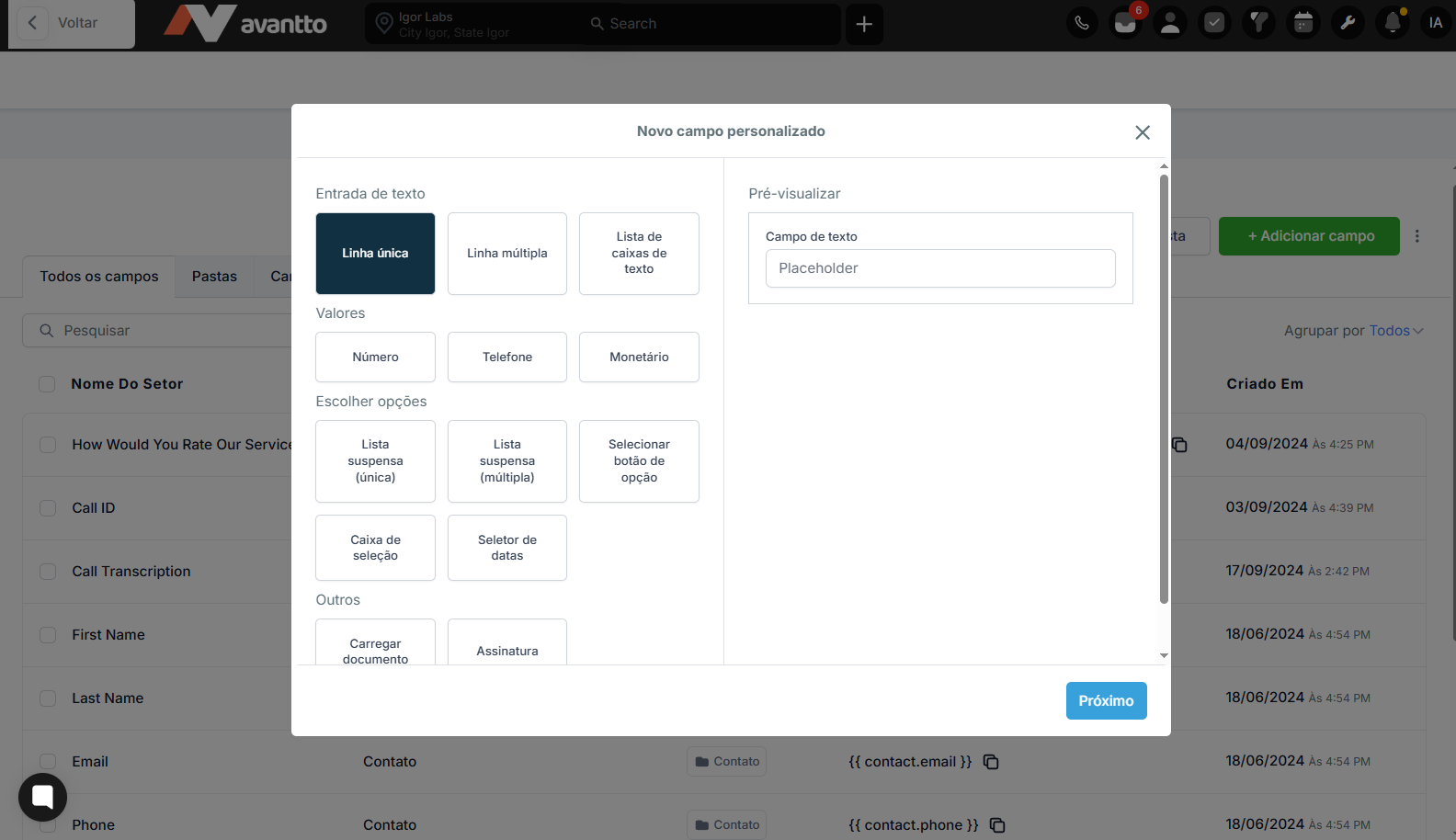
Task: Switch to the Pastas tab
Action: point(214,277)
